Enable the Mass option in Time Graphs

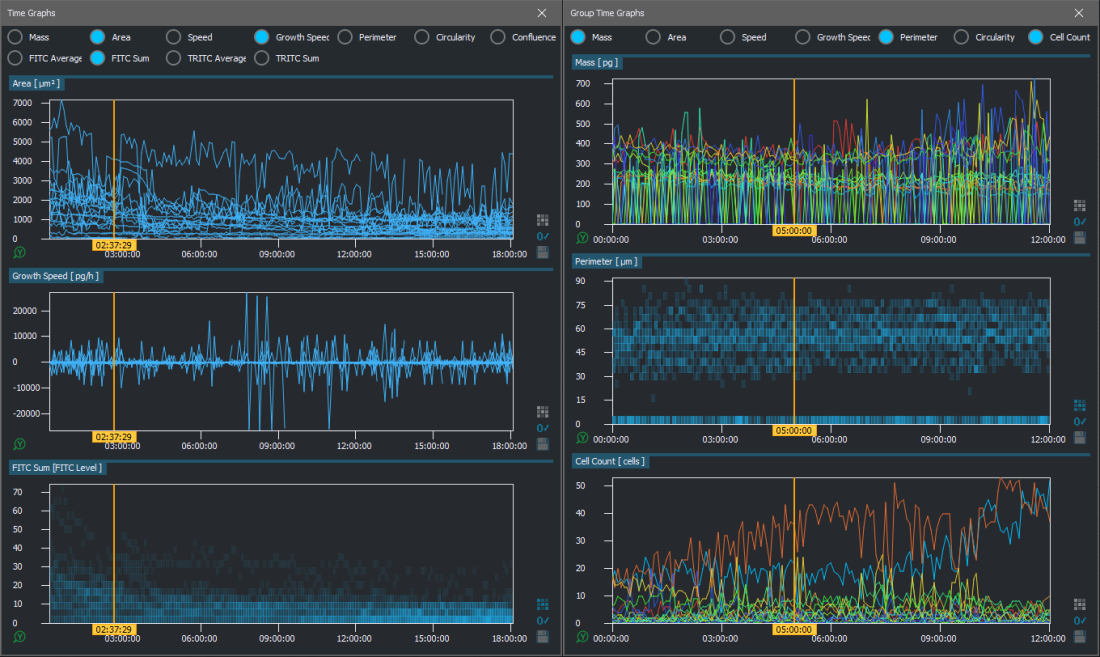tap(16, 37)
